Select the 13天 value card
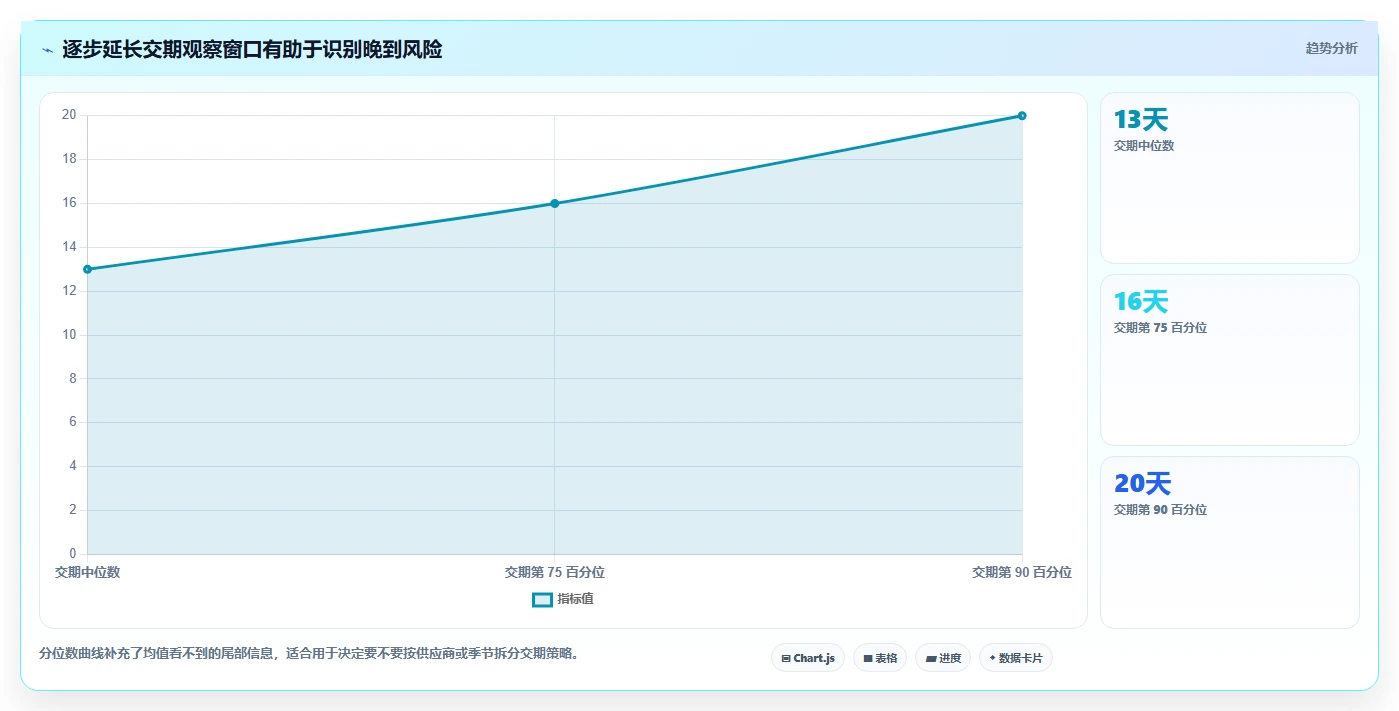Viewport: 1399px width, 711px height. pos(1230,178)
